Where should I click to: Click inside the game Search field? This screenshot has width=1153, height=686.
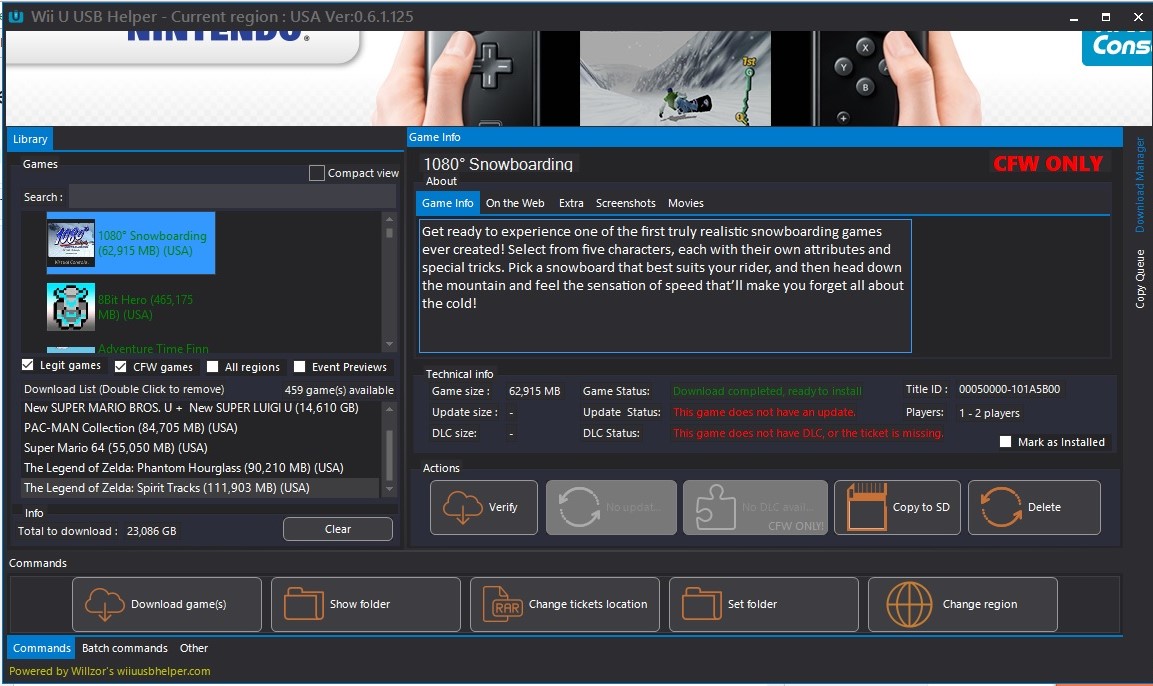(x=232, y=197)
